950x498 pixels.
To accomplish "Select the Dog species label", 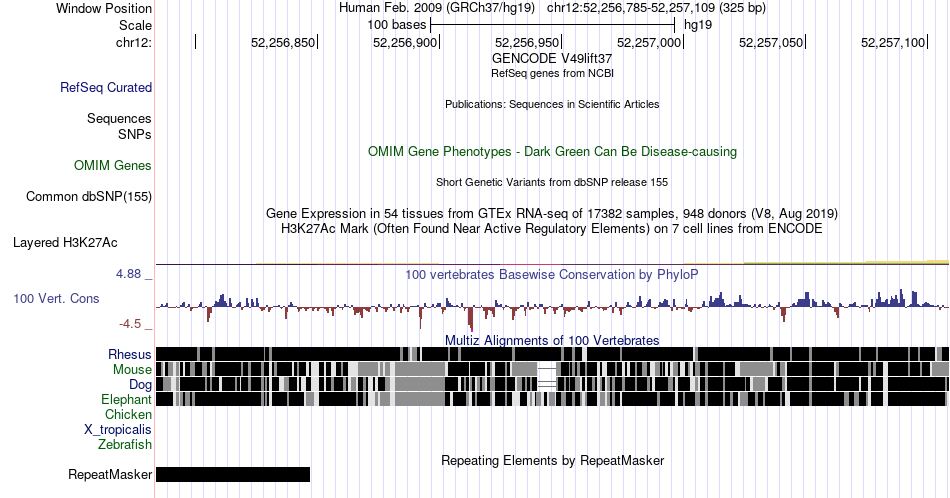I will (x=140, y=385).
